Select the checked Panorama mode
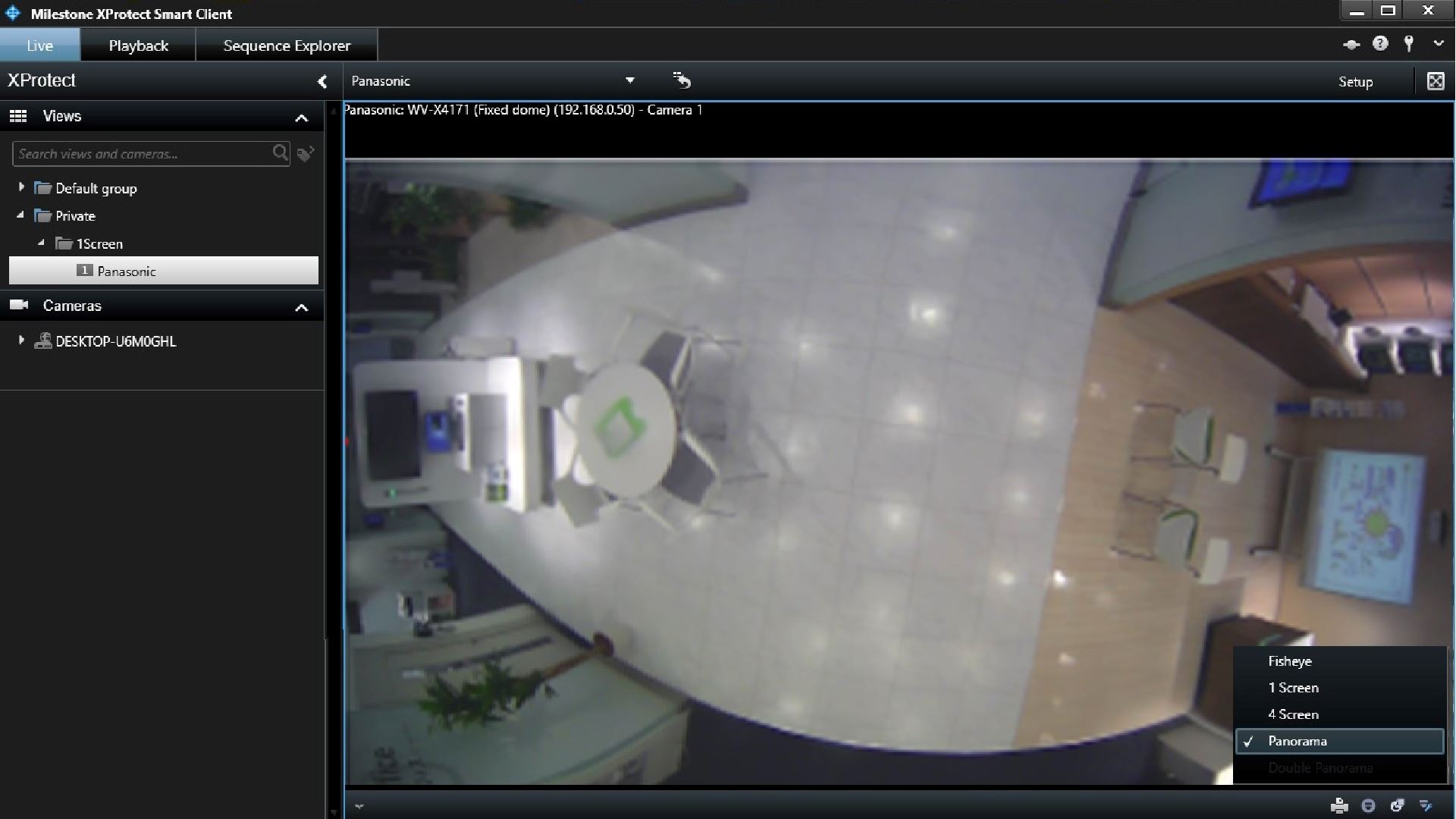Viewport: 1456px width, 819px height. (x=1340, y=741)
